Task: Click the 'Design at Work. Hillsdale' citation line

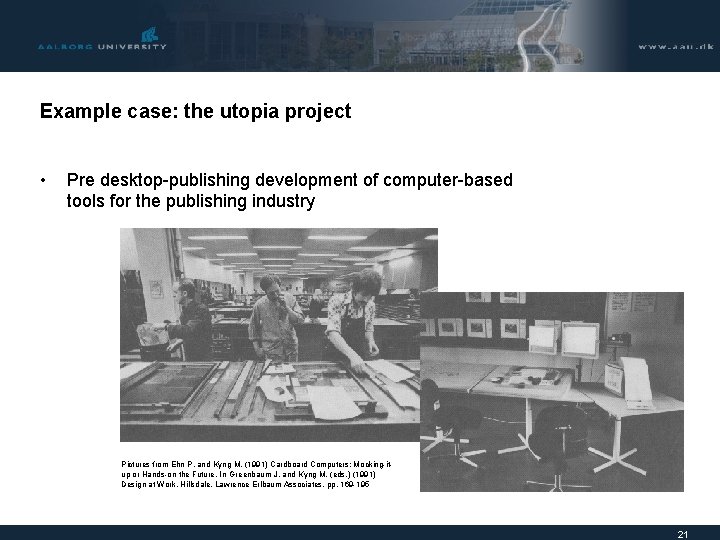Action: click(245, 484)
